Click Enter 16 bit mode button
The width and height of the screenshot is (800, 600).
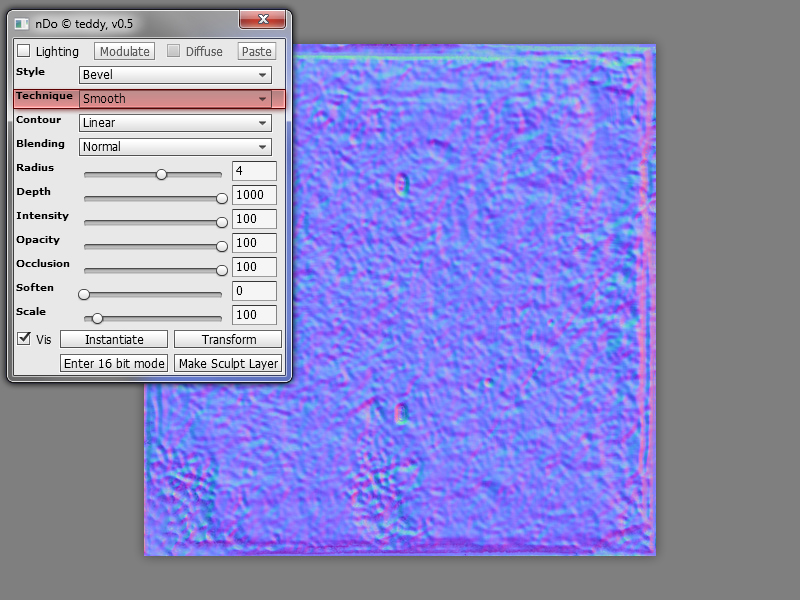[114, 363]
